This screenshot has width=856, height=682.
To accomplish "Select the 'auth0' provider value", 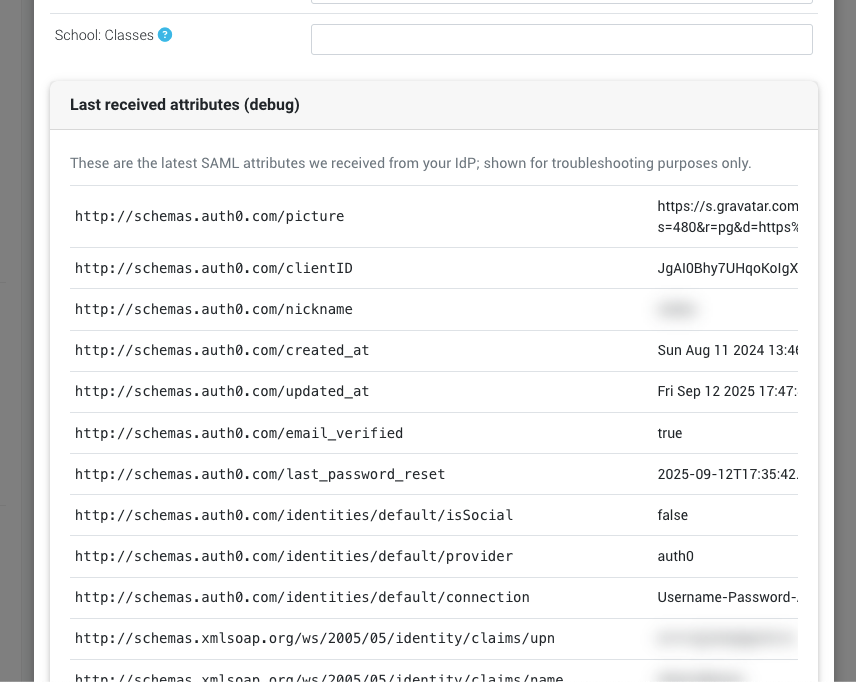I will pos(675,556).
